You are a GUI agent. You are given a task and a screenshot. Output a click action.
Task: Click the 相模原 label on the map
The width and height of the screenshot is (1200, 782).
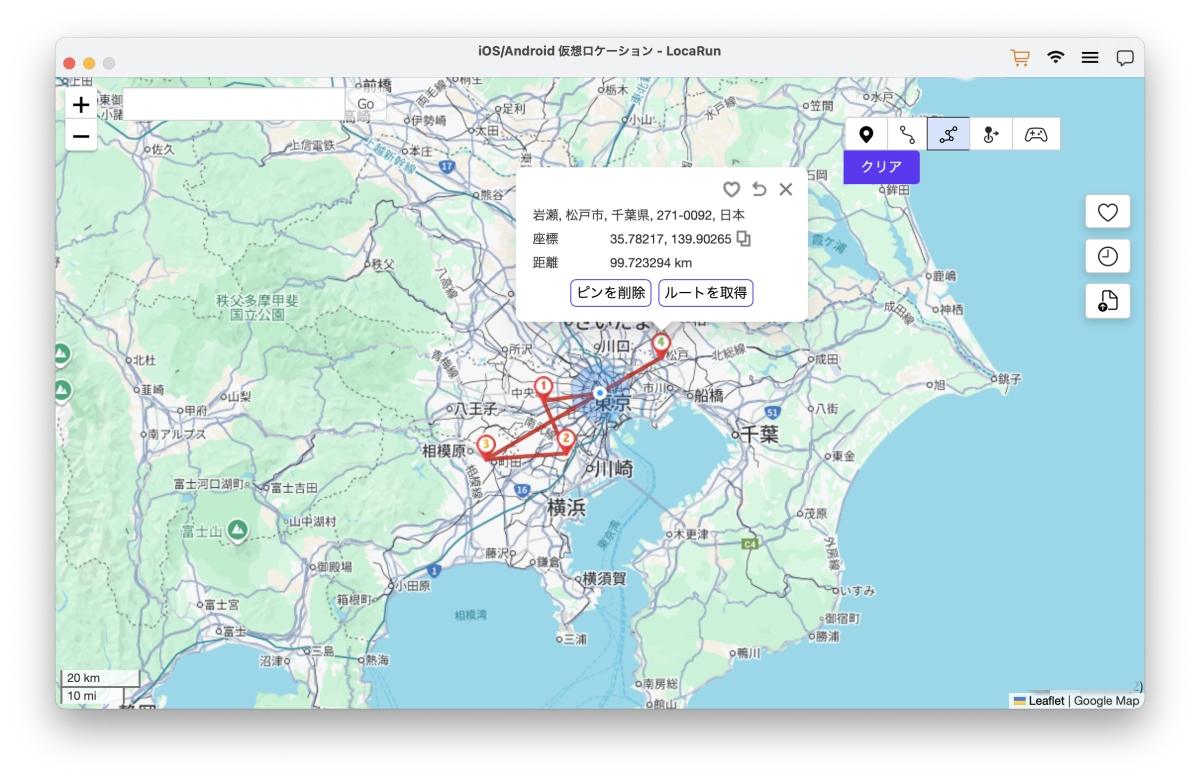445,451
